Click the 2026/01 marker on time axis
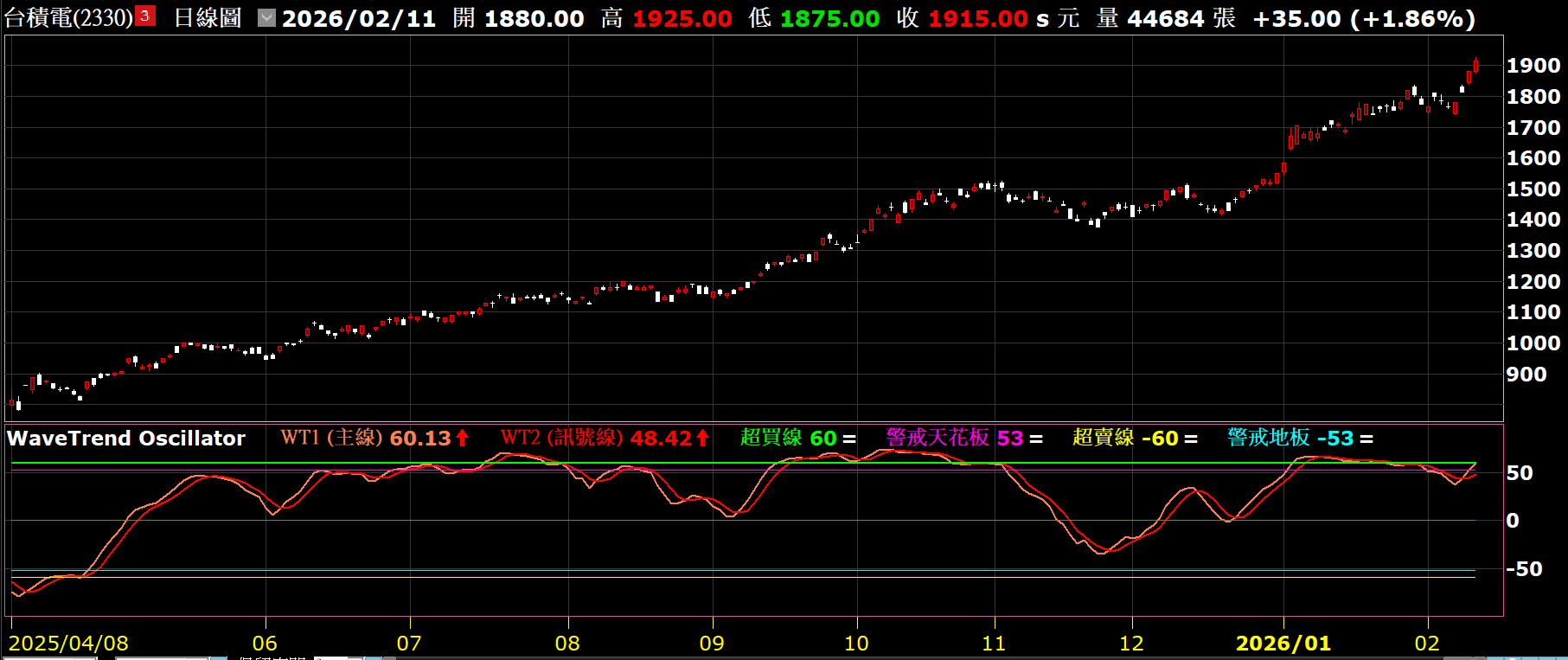1568x660 pixels. point(1283,644)
